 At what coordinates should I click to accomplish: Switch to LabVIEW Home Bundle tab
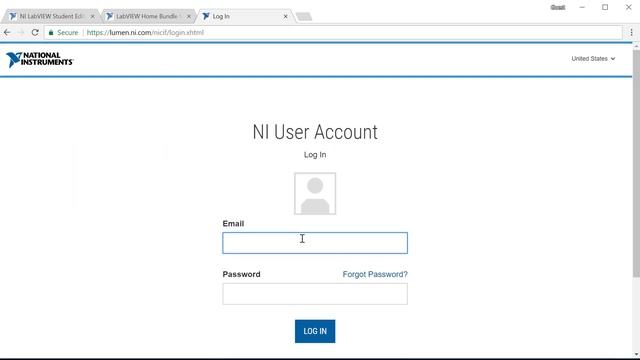point(147,16)
